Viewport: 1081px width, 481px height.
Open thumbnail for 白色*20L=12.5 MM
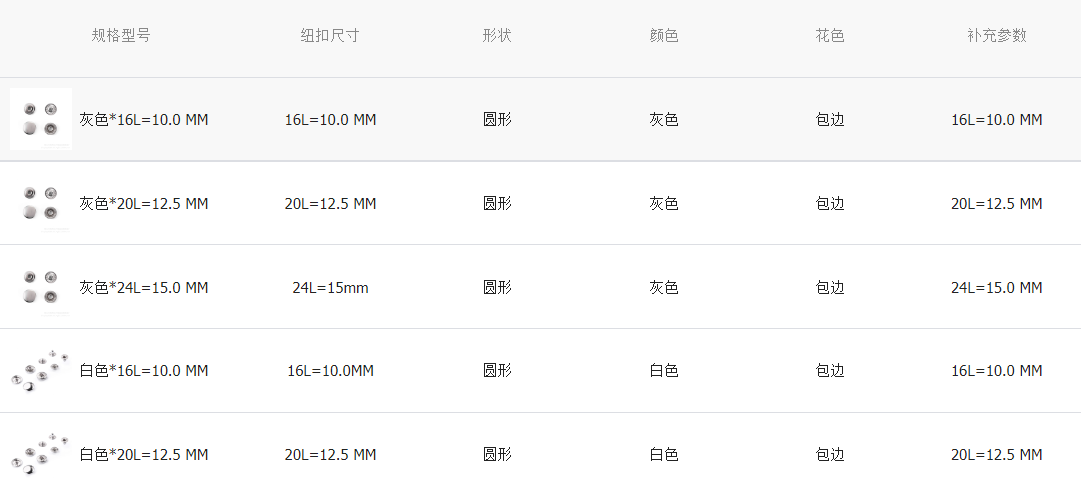(41, 452)
